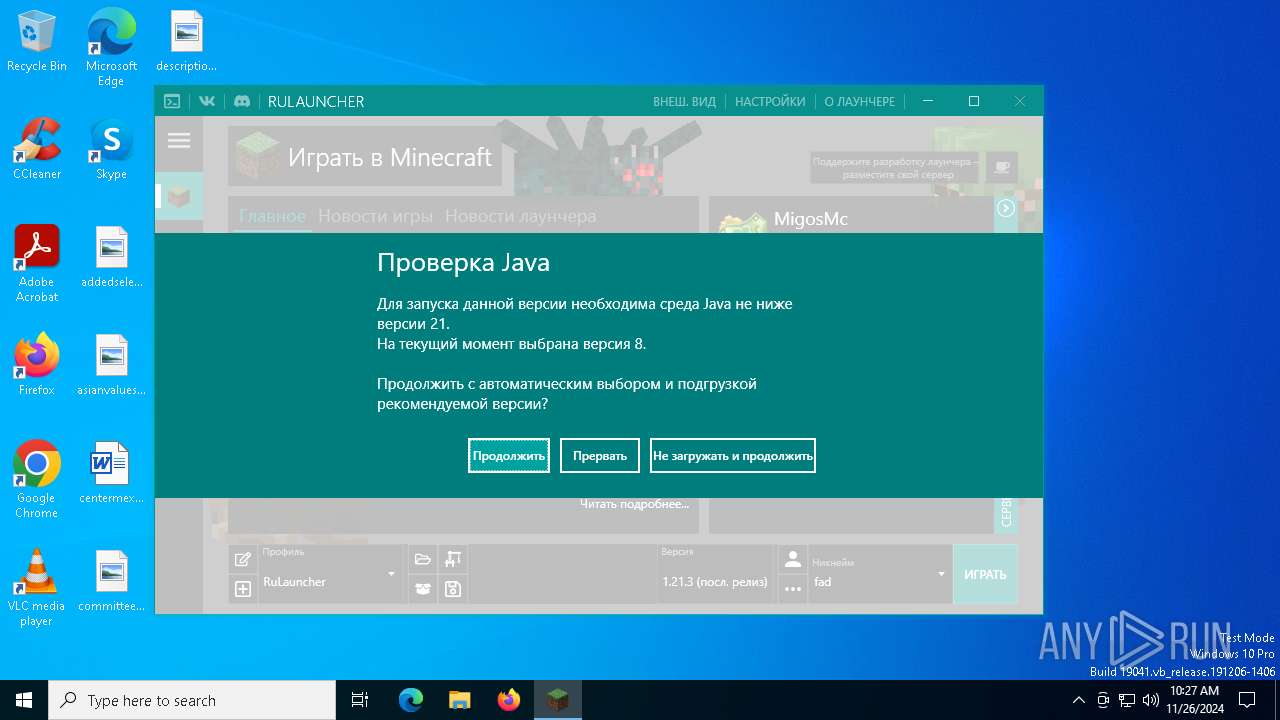Select the descriptio image file on desktop
This screenshot has height=720, width=1280.
click(186, 42)
